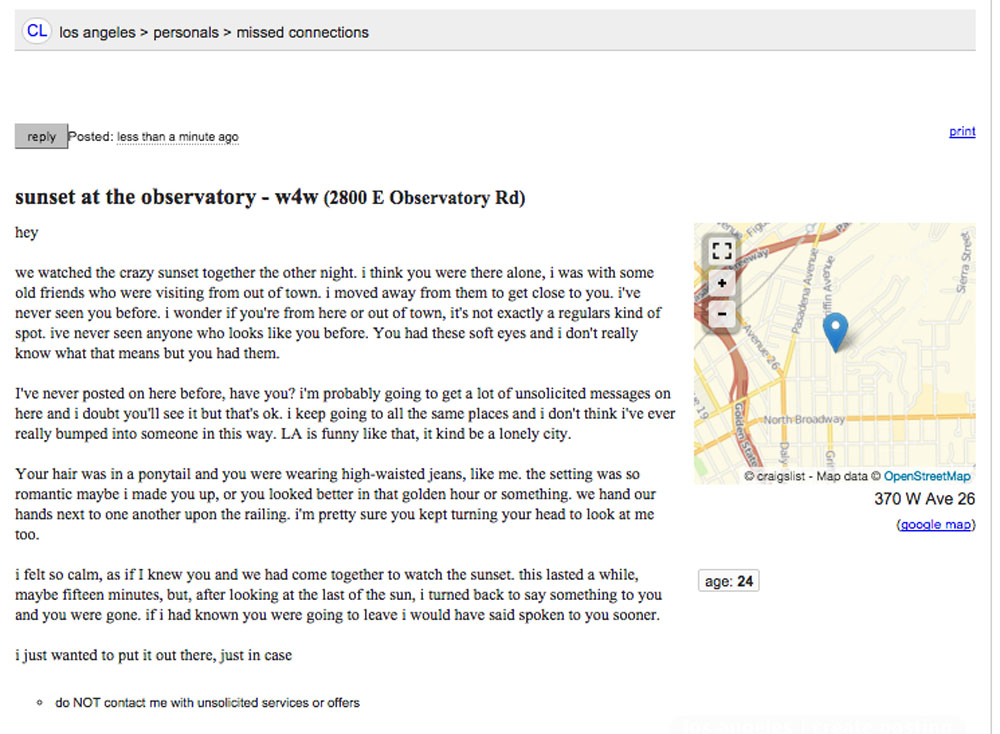Open the google map link
Screen dimensions: 1000x734
tap(936, 525)
